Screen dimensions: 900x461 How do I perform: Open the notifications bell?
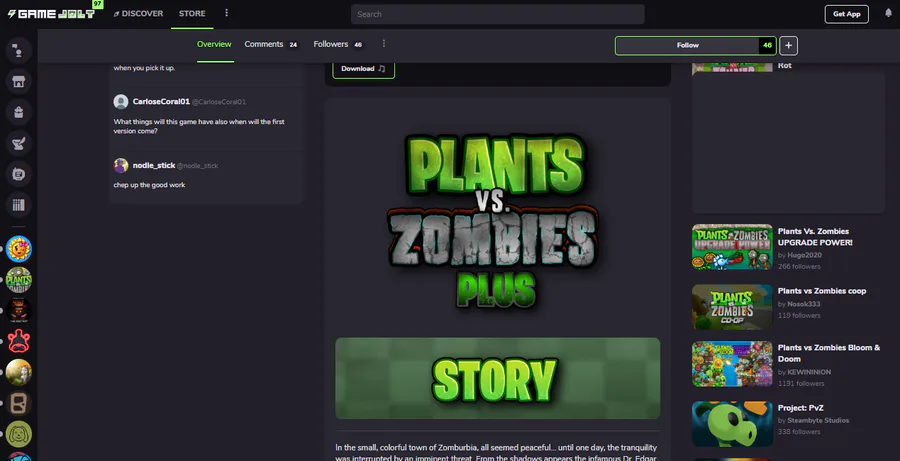[889, 13]
